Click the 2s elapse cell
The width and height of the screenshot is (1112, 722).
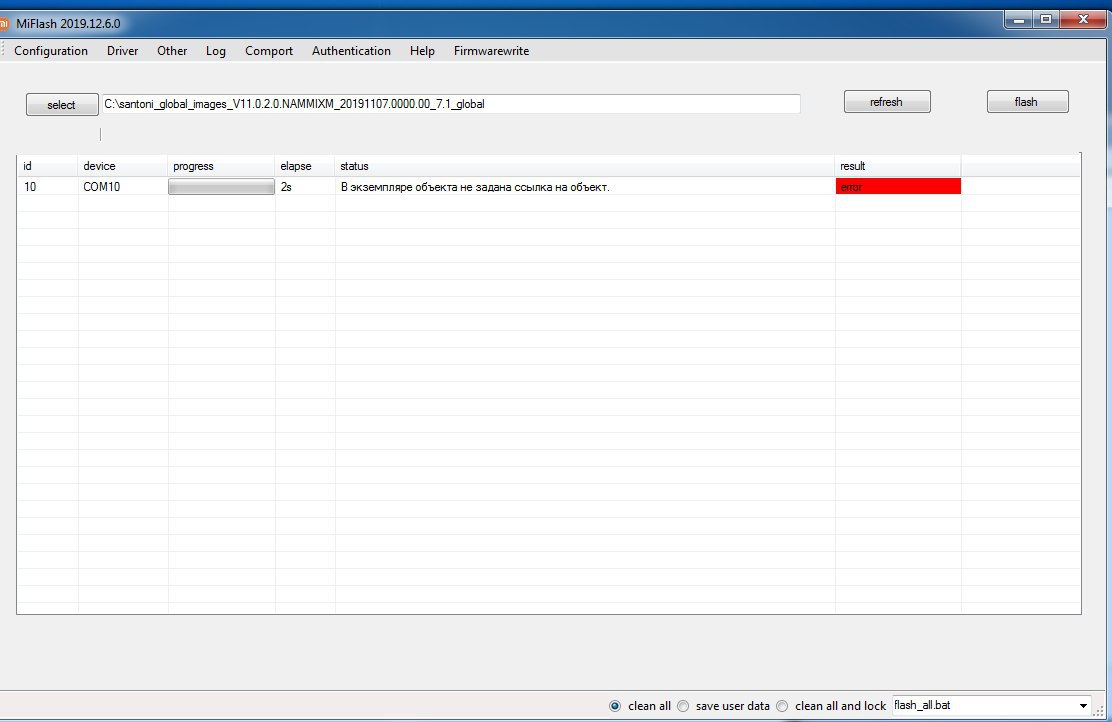point(305,187)
